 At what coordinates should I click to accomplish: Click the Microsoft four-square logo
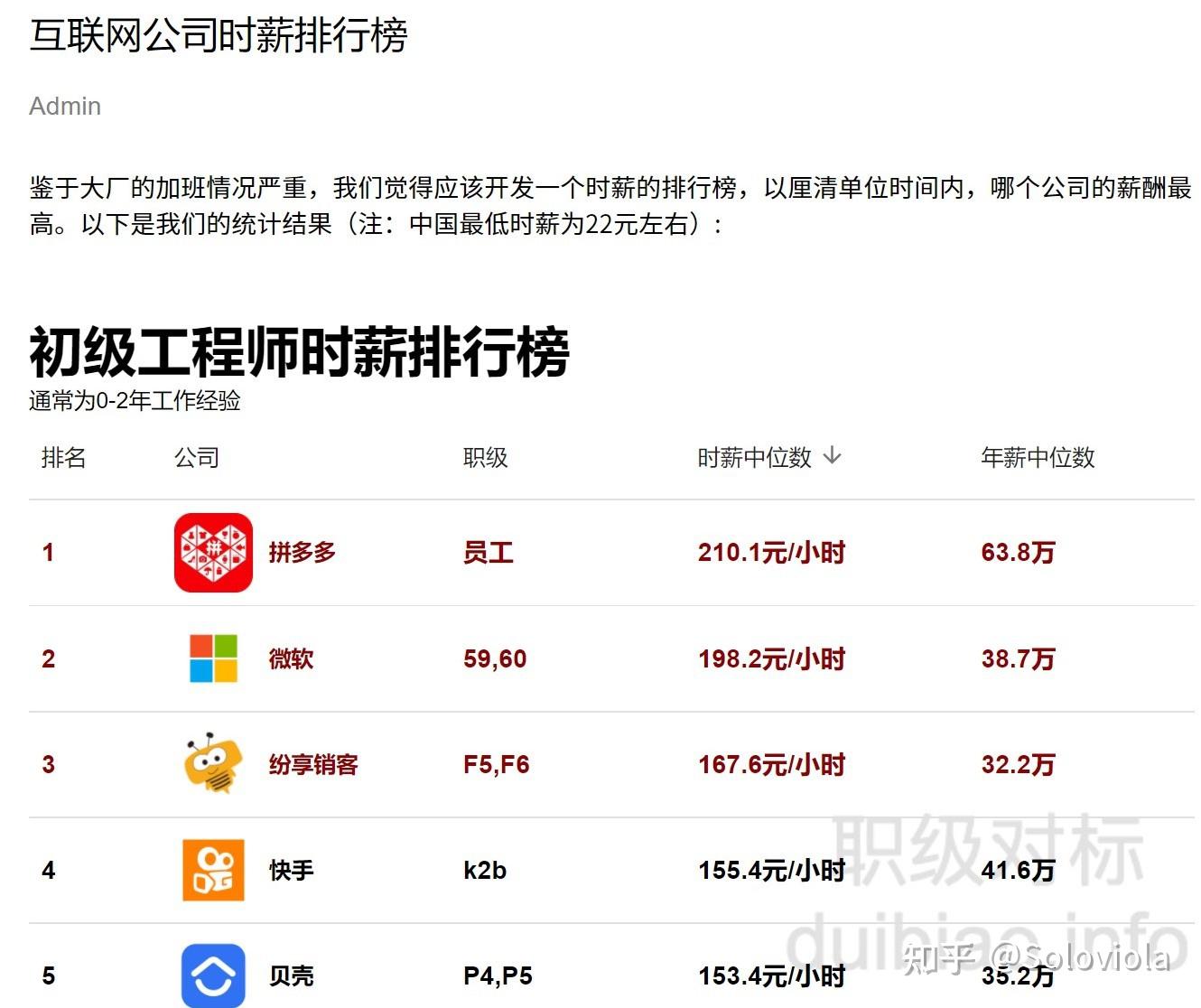[x=213, y=658]
